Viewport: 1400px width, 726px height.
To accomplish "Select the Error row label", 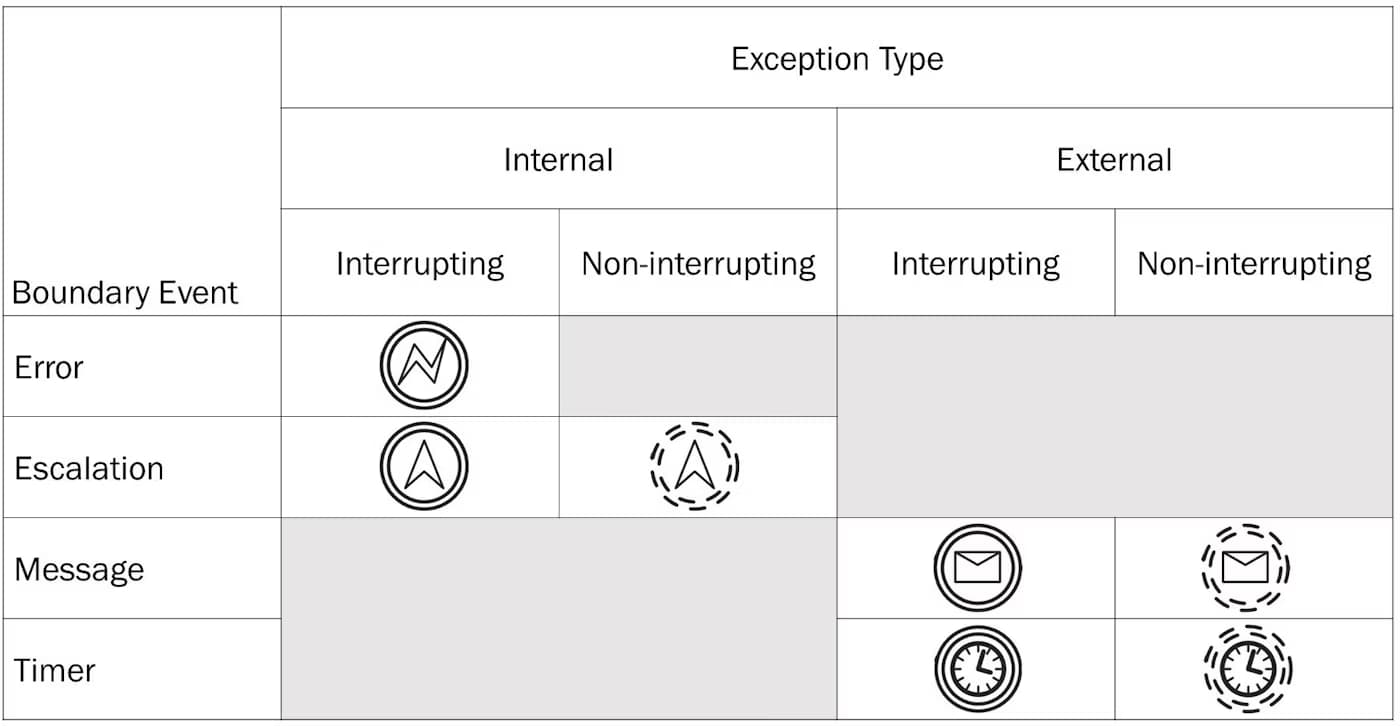I will click(49, 368).
